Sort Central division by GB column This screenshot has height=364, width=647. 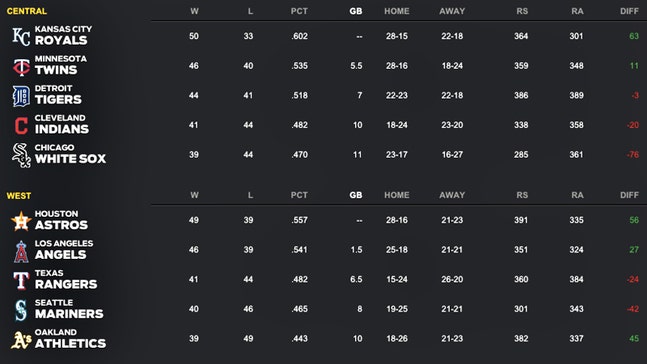[x=356, y=11]
